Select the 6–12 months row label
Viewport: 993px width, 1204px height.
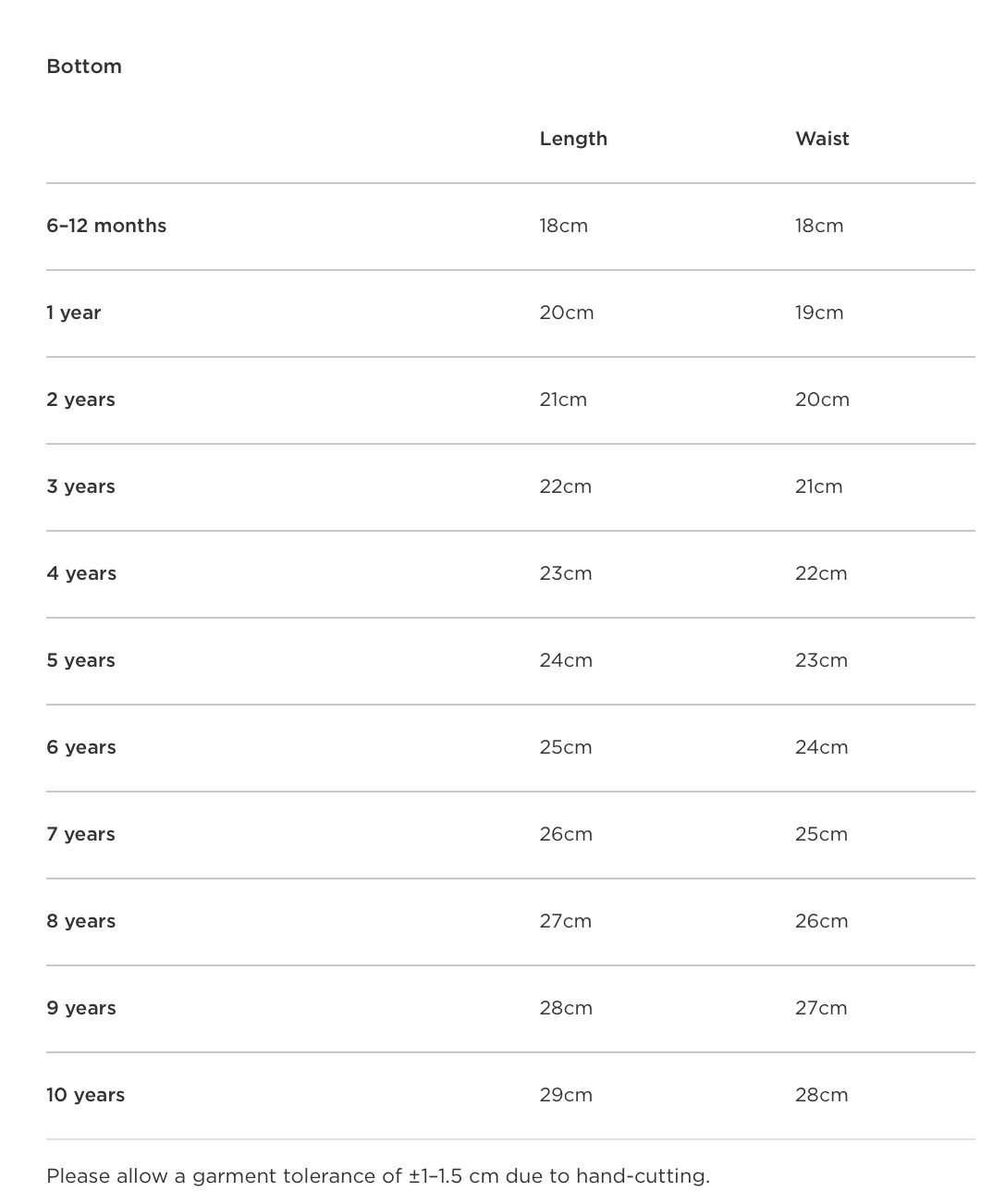coord(106,226)
